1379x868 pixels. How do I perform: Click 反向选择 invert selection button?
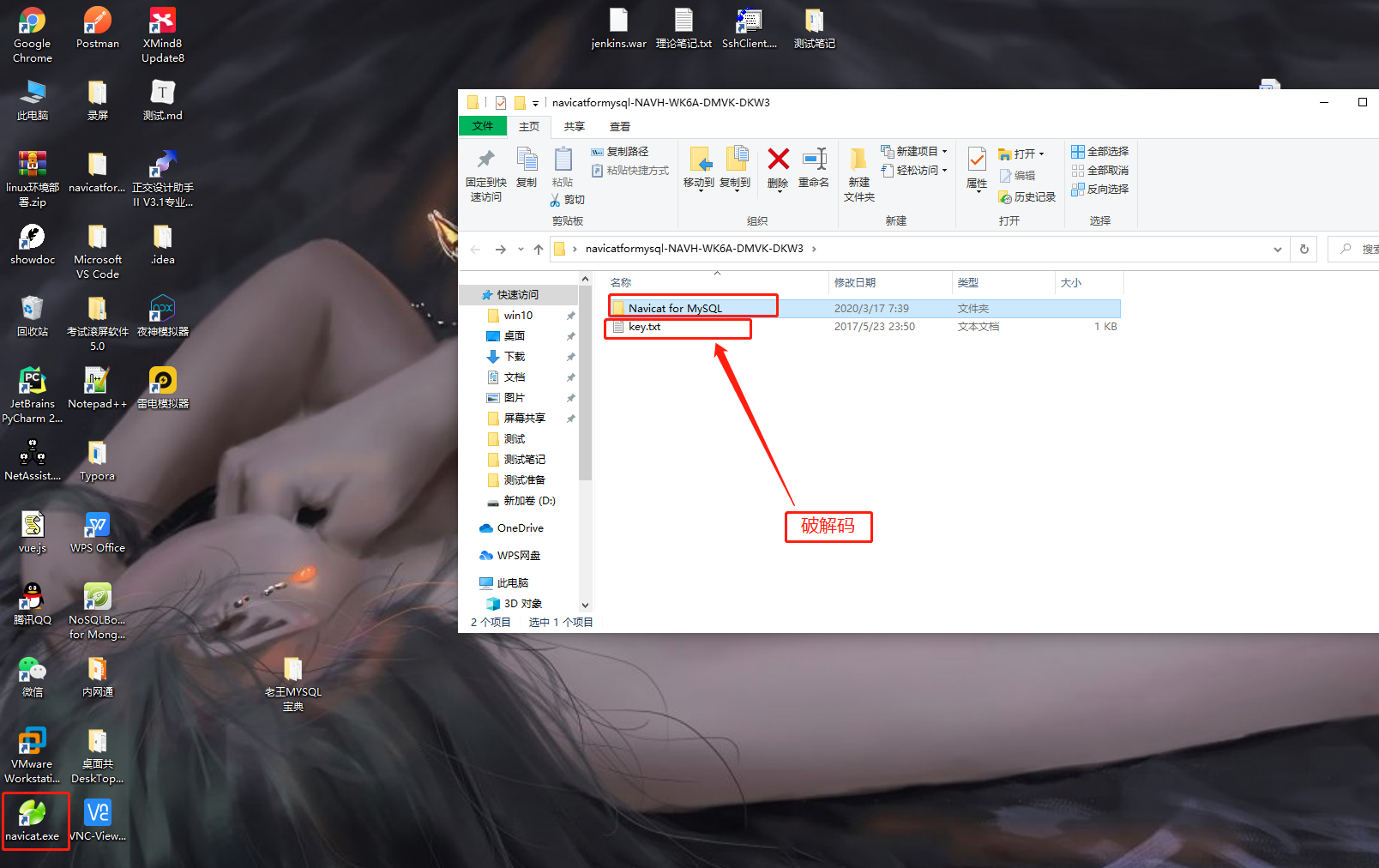[1100, 189]
